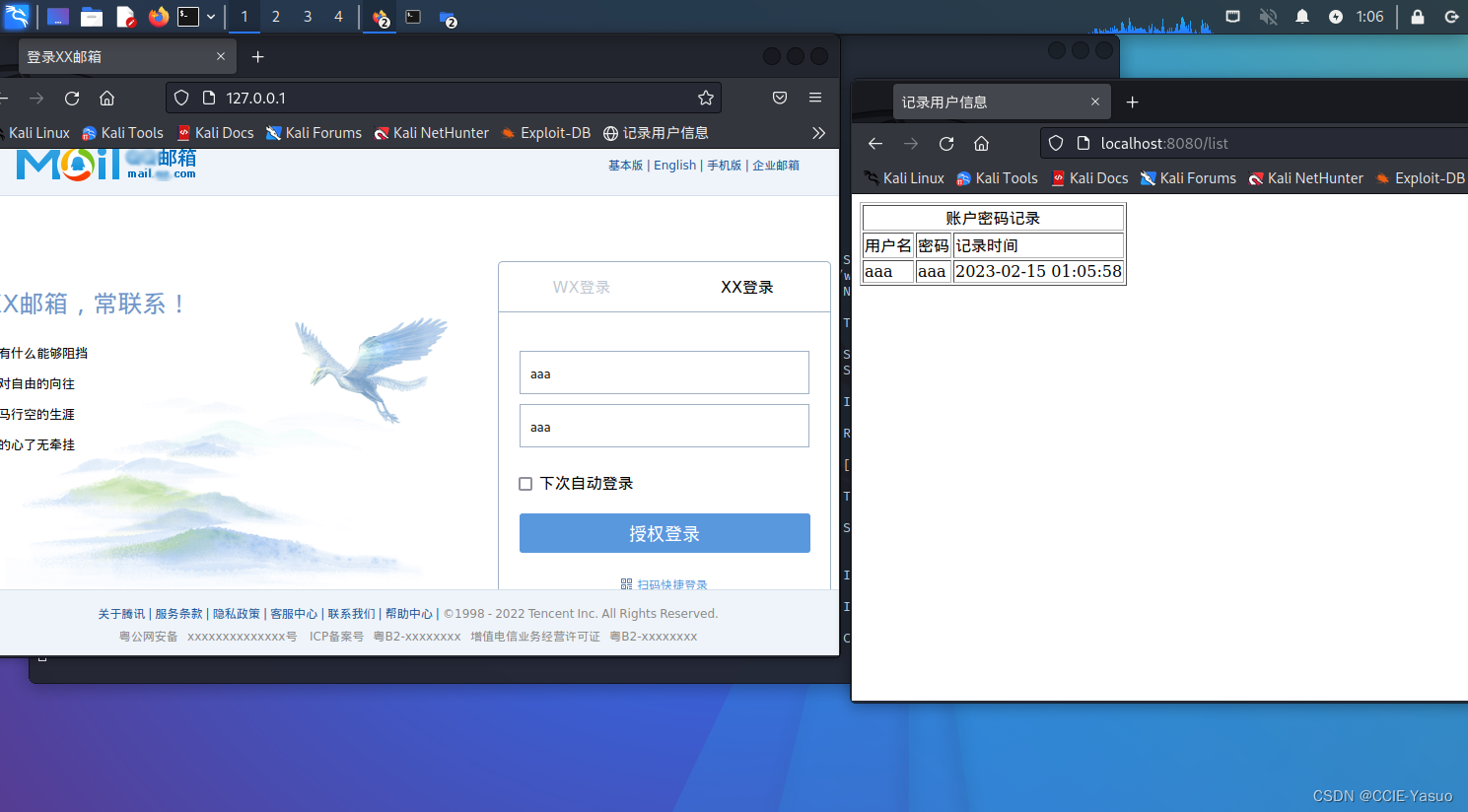Open Kali NetHunter bookmark in left window
Viewport: 1468px width, 812px height.
click(432, 133)
